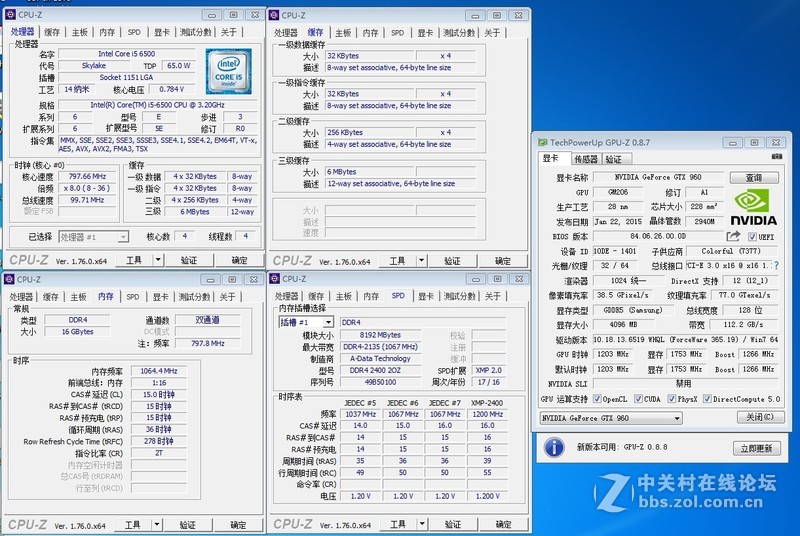Toggle the OpenCL checkbox

point(597,399)
